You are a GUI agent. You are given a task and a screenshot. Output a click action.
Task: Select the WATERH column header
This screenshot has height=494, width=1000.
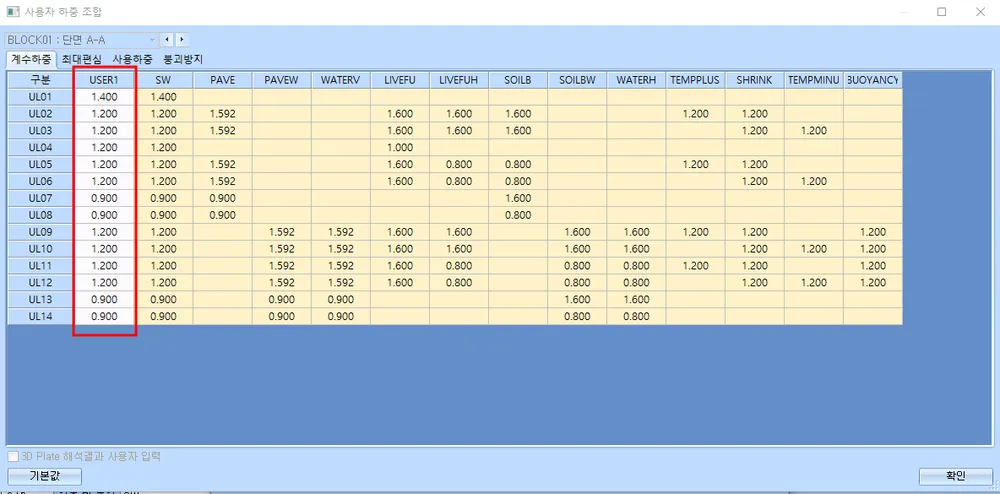(636, 80)
